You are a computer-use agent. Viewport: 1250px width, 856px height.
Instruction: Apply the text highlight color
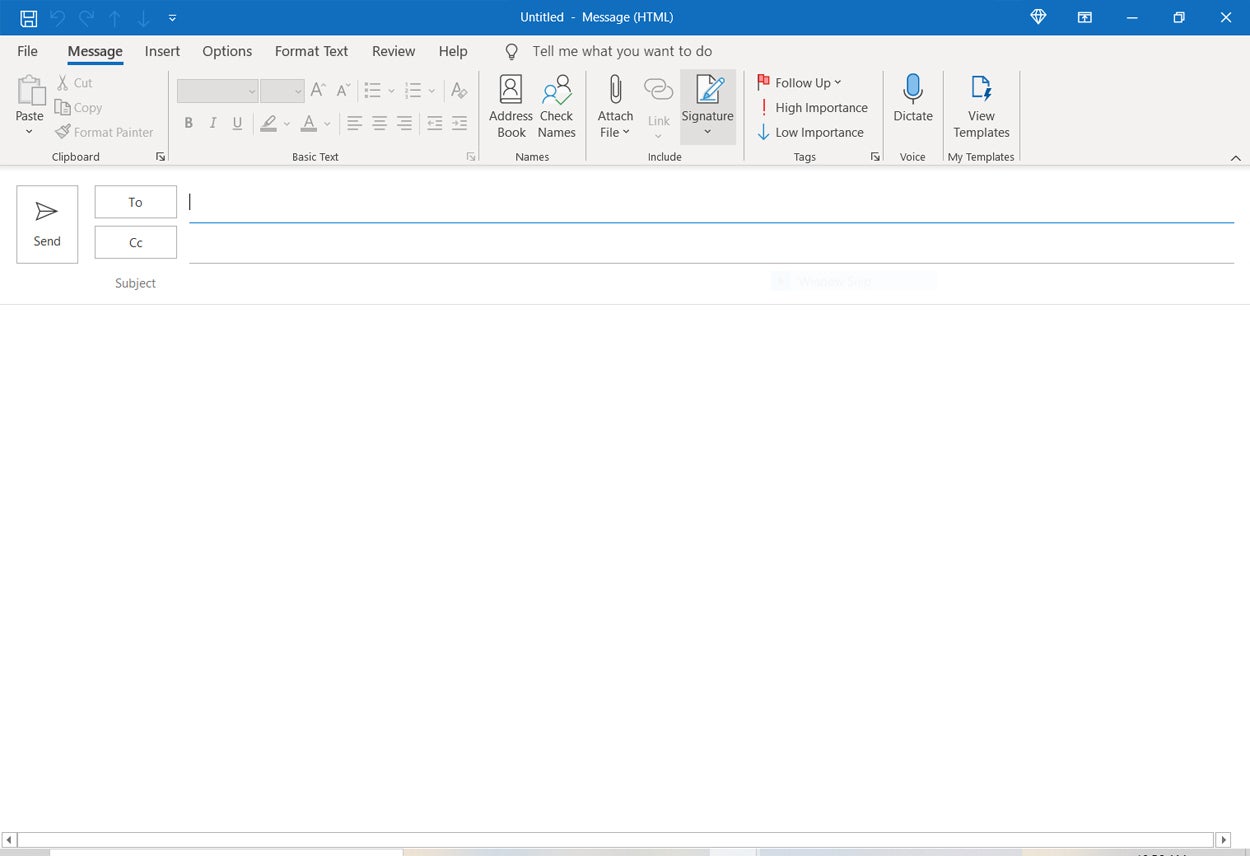(x=268, y=123)
